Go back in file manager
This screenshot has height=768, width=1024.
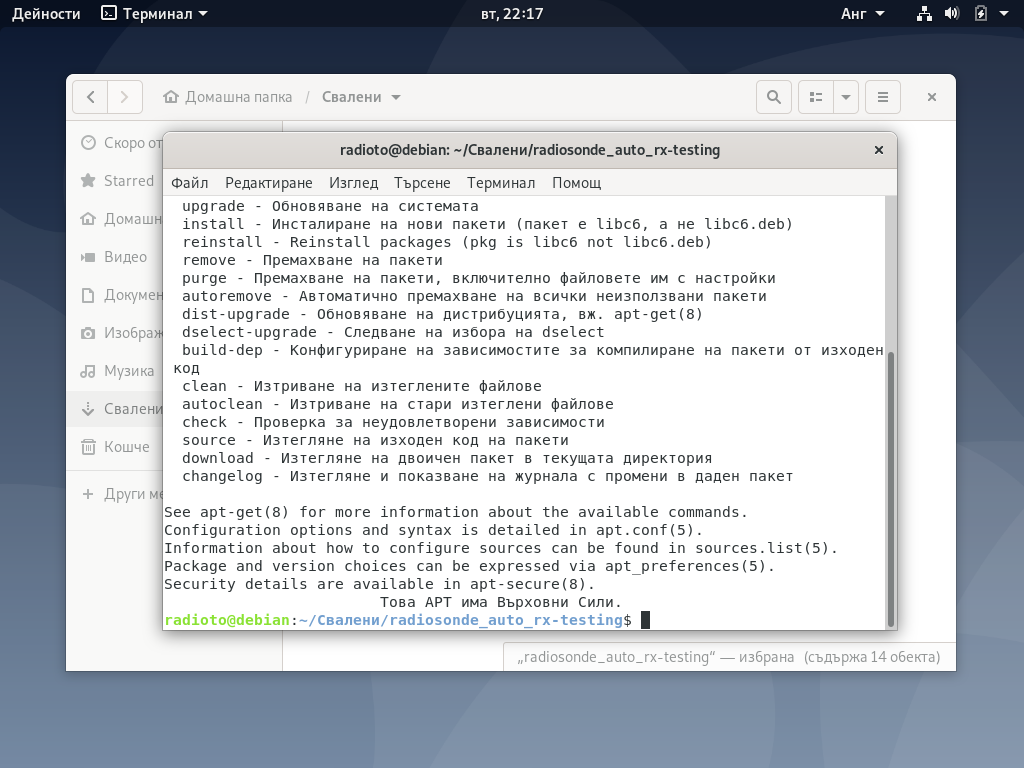[90, 97]
